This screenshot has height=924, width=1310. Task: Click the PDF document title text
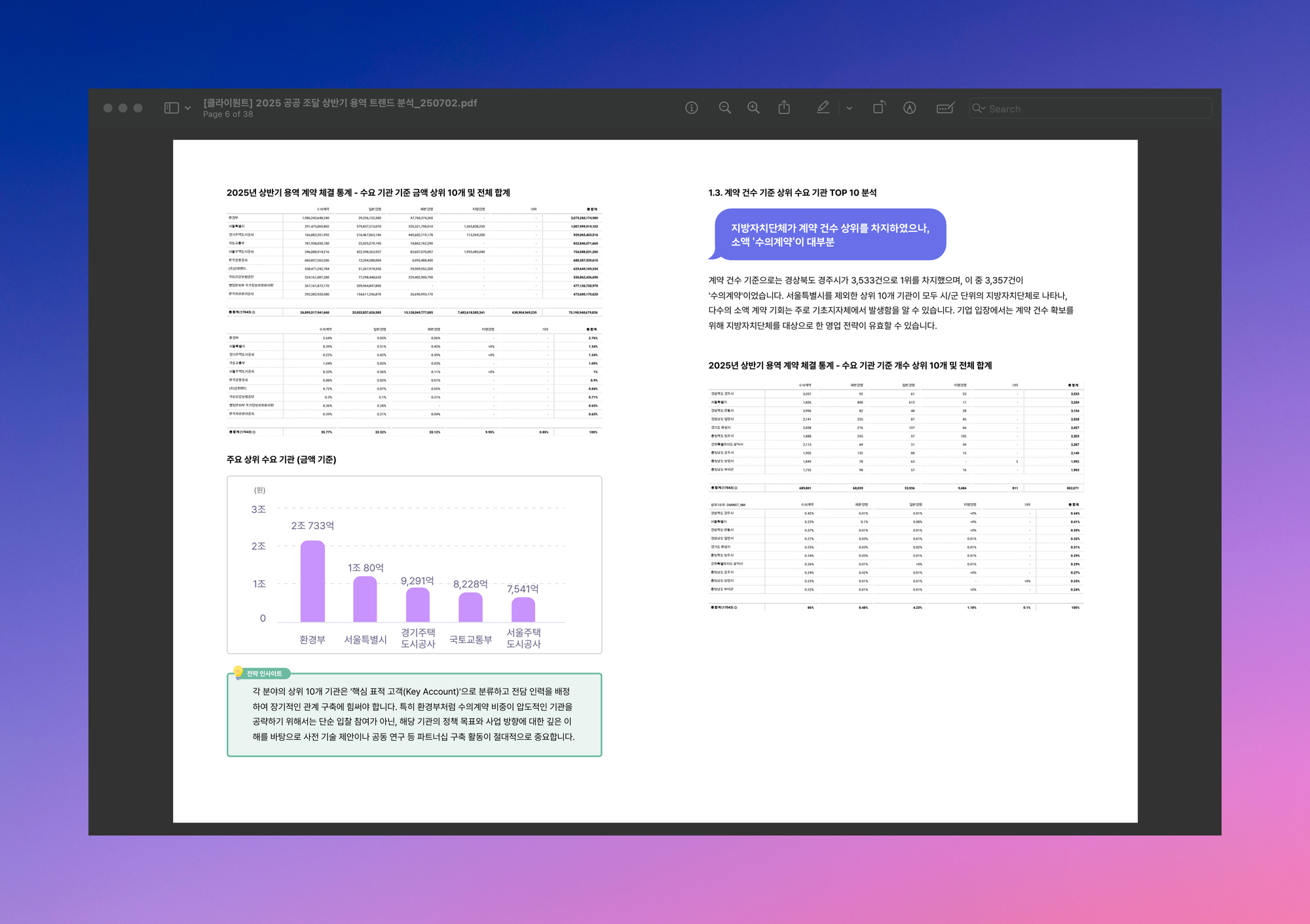point(340,103)
